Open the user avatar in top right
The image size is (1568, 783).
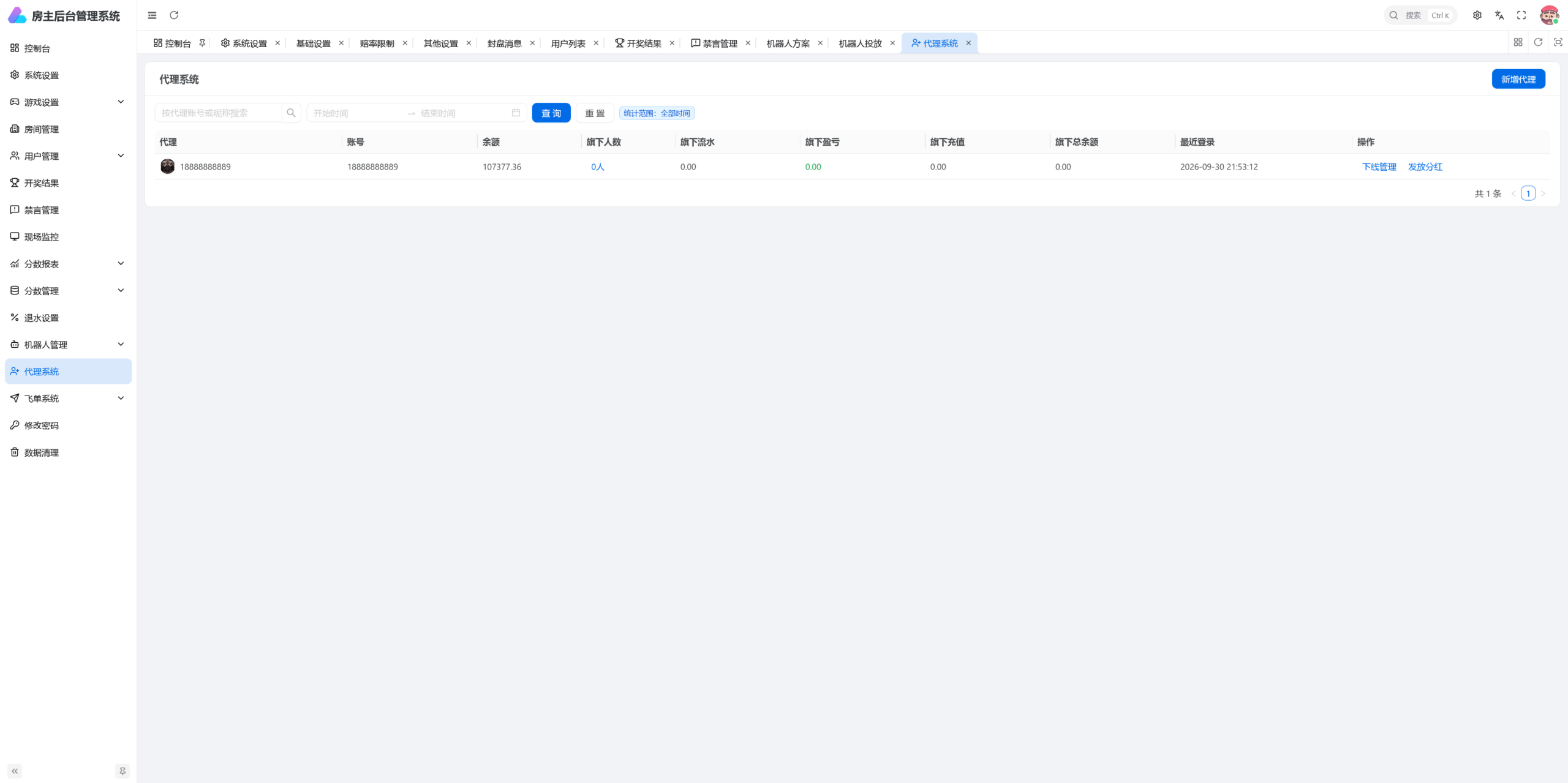pyautogui.click(x=1550, y=15)
